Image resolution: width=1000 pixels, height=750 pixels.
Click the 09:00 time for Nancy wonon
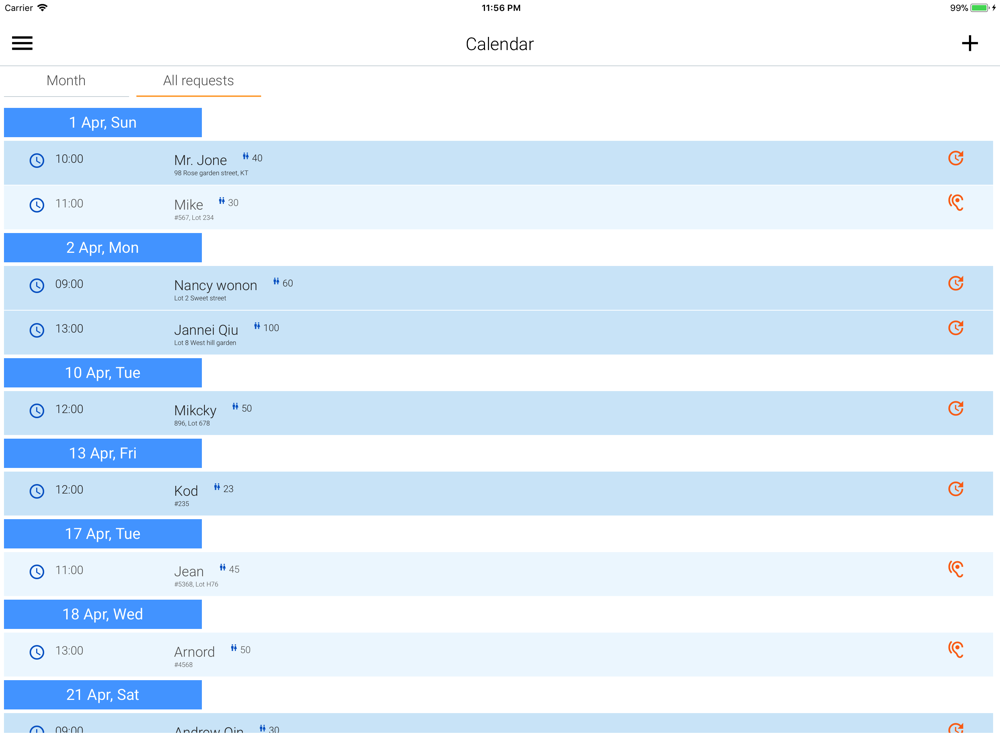(69, 284)
